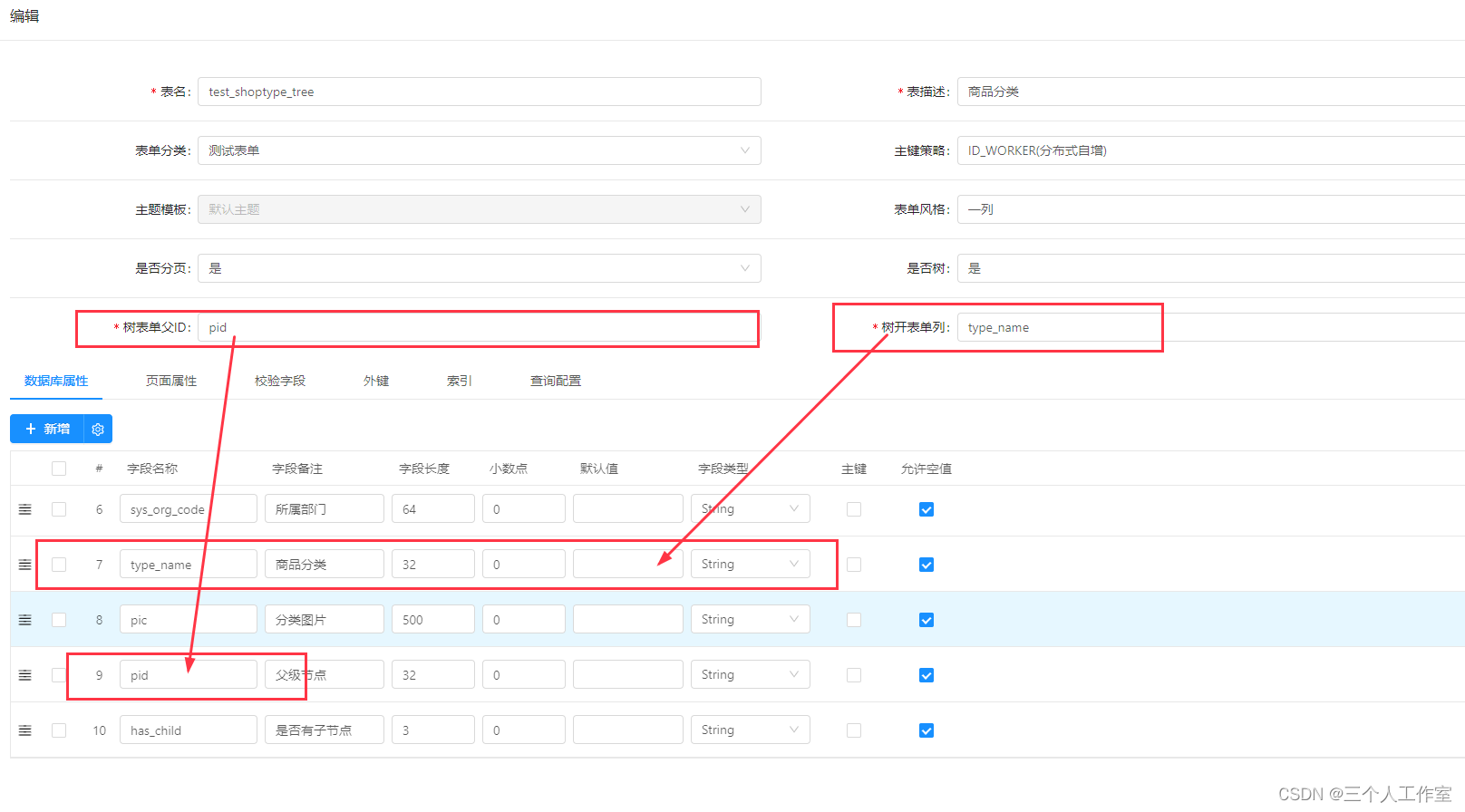Select row checkbox for has_child
This screenshot has width=1465, height=812.
click(x=59, y=730)
